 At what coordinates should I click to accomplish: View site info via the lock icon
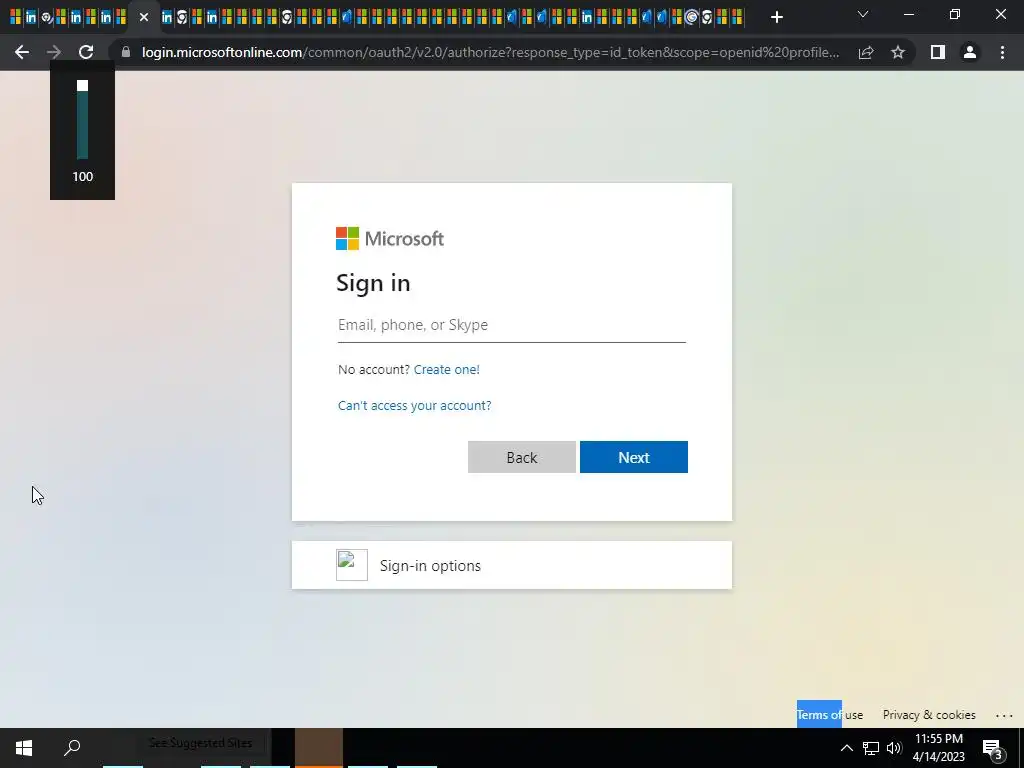126,52
